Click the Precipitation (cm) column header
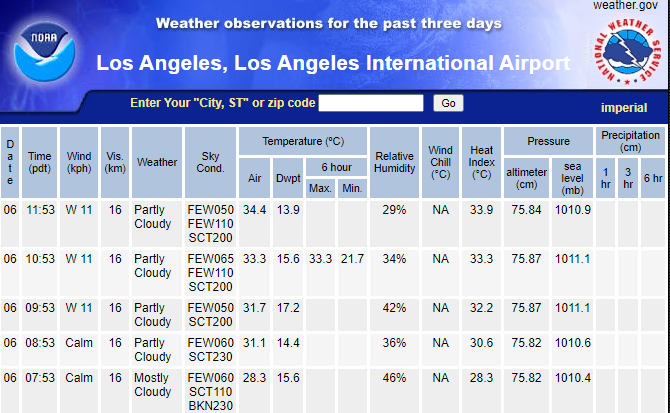 [x=630, y=141]
